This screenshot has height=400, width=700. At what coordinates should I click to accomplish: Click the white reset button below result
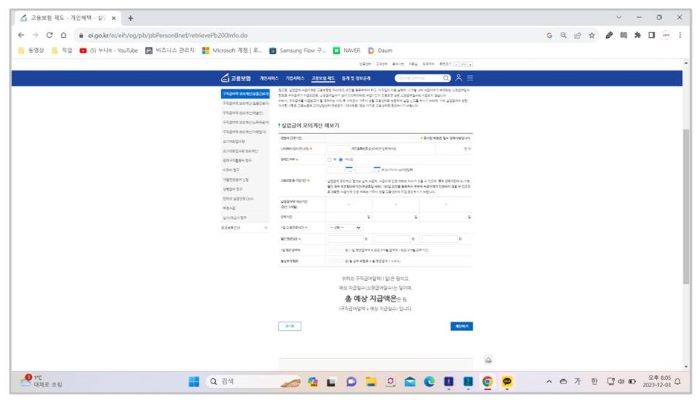tap(290, 326)
